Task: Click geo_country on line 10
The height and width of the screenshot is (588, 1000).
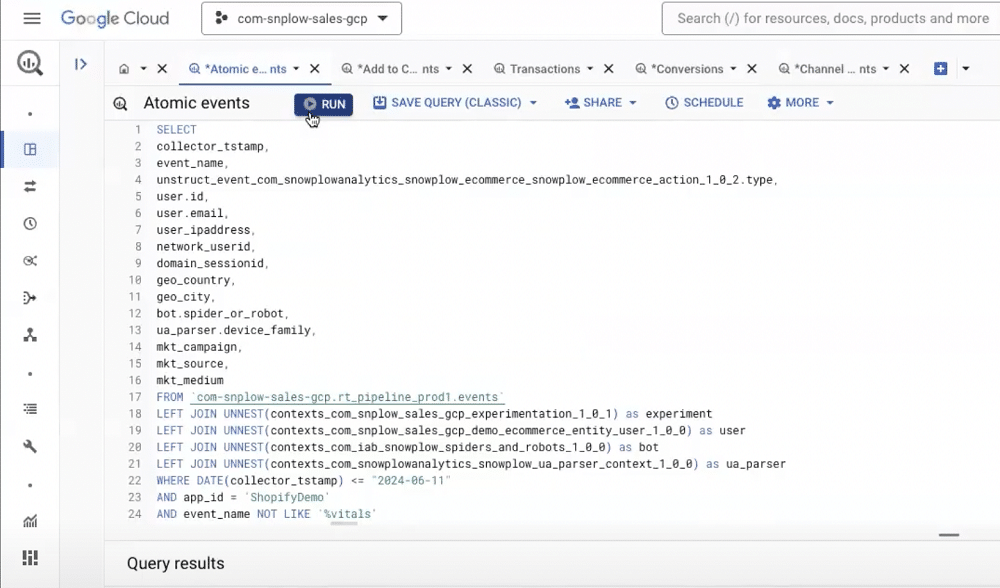Action: pos(193,280)
